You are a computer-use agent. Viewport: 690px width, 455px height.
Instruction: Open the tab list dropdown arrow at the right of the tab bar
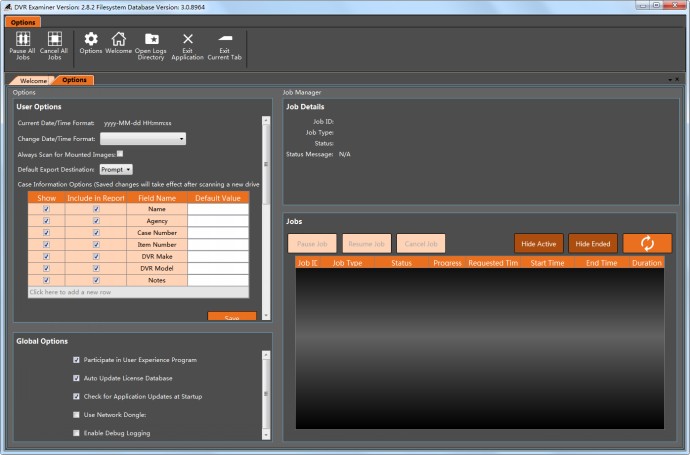[670, 80]
